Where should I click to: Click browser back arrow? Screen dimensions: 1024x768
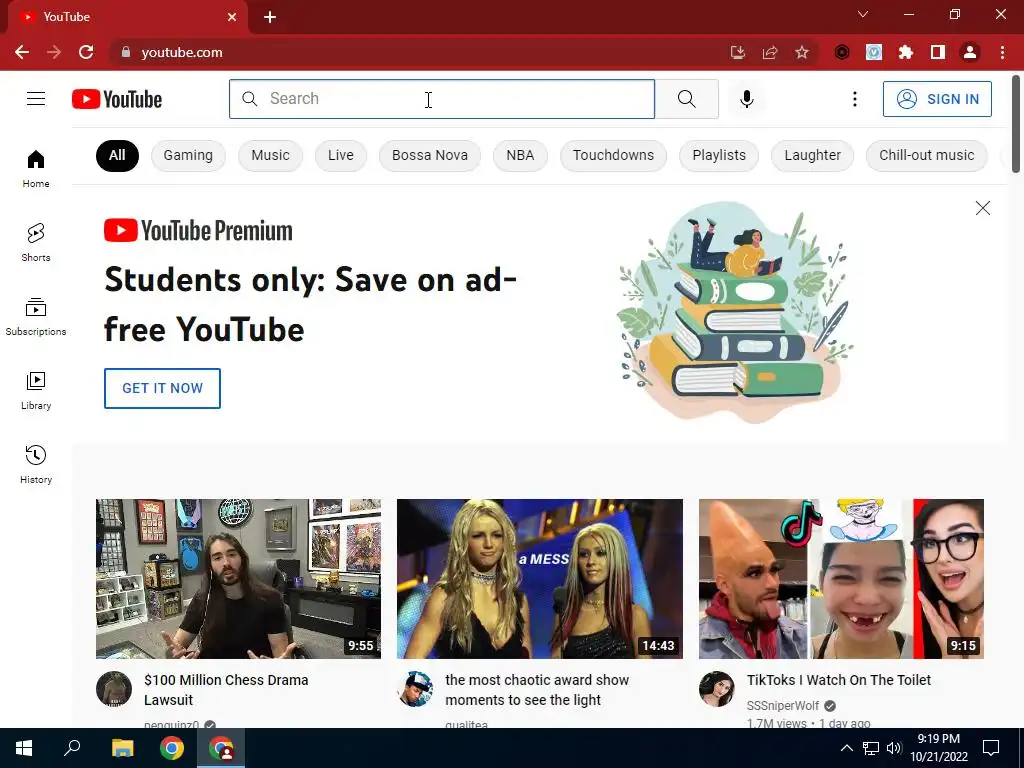(x=22, y=52)
